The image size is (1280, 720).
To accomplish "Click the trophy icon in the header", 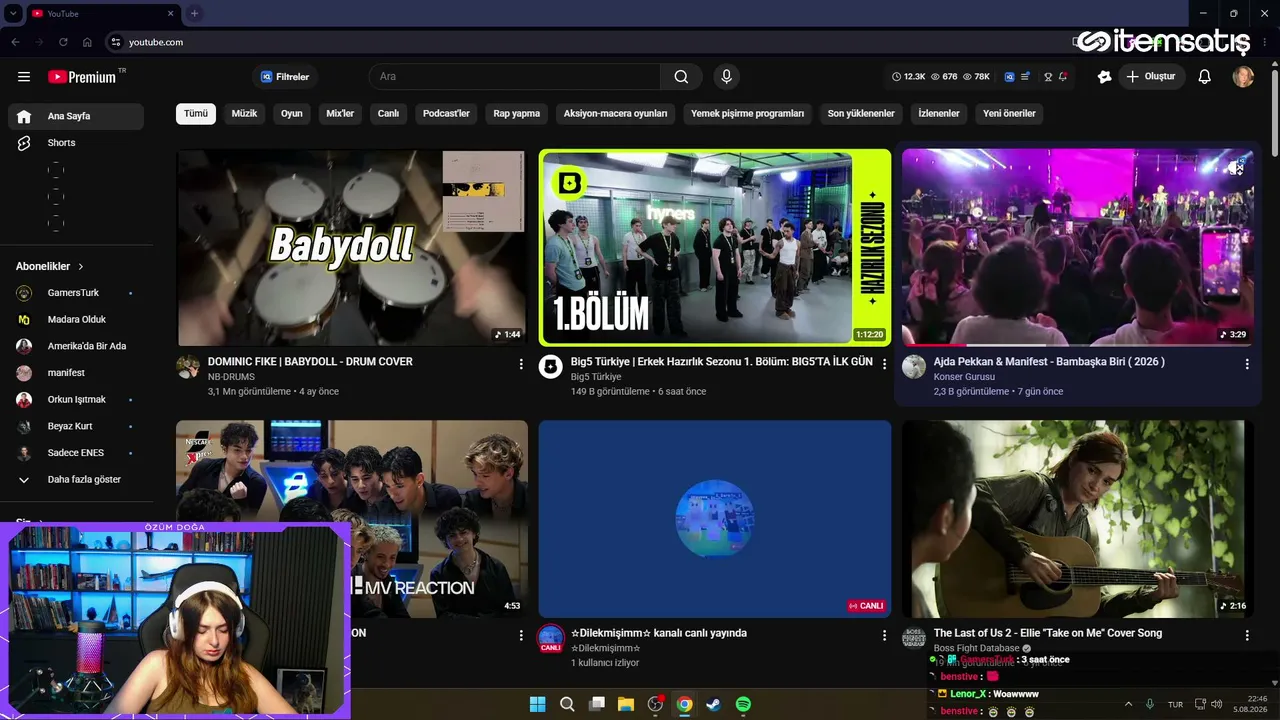I will tap(1048, 77).
